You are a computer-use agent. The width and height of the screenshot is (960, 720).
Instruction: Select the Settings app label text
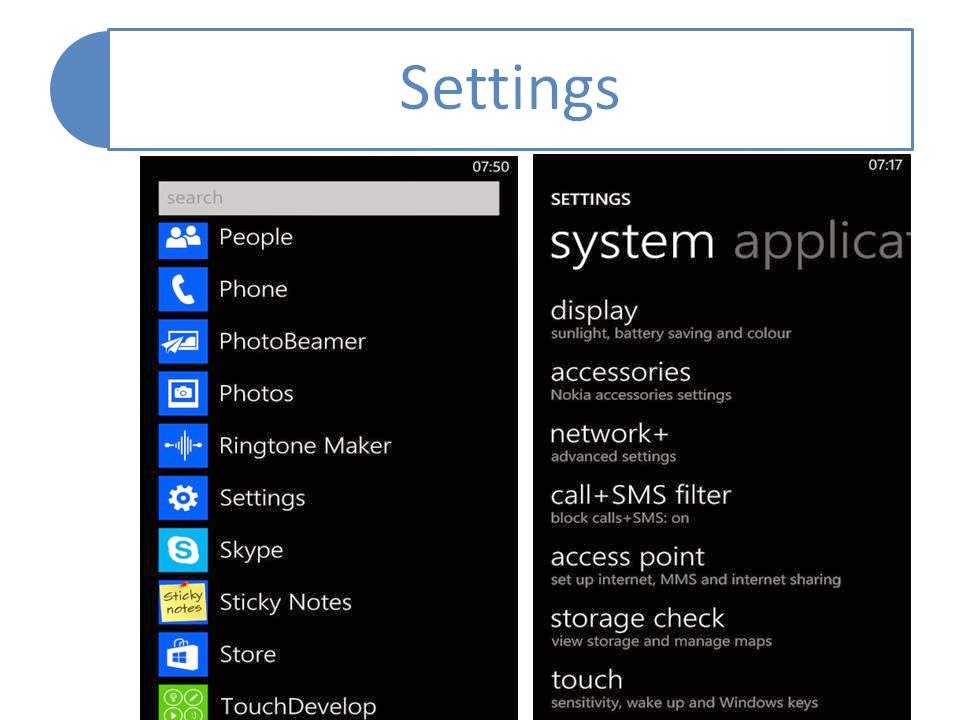click(x=262, y=498)
